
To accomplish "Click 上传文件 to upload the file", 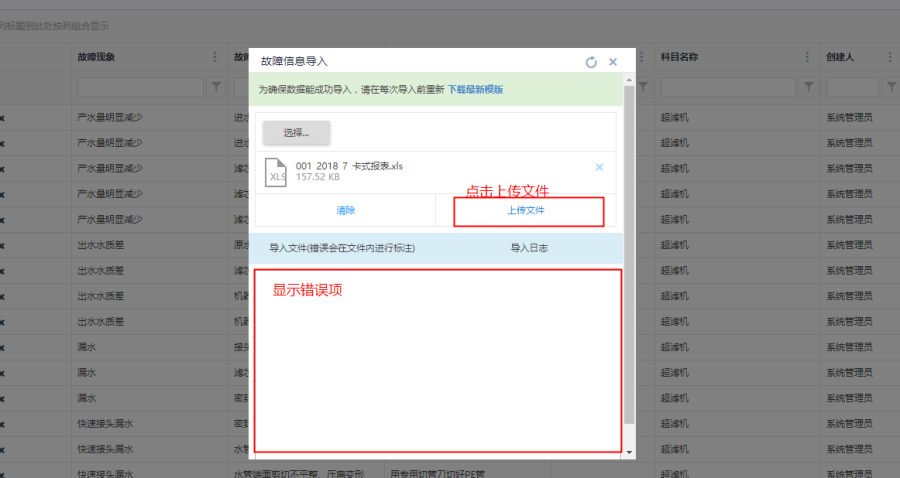I will (526, 211).
